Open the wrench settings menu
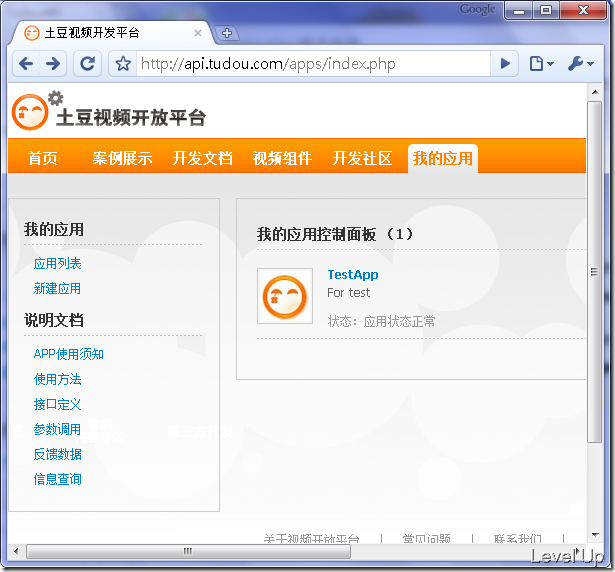Image resolution: width=615 pixels, height=572 pixels. 580,63
